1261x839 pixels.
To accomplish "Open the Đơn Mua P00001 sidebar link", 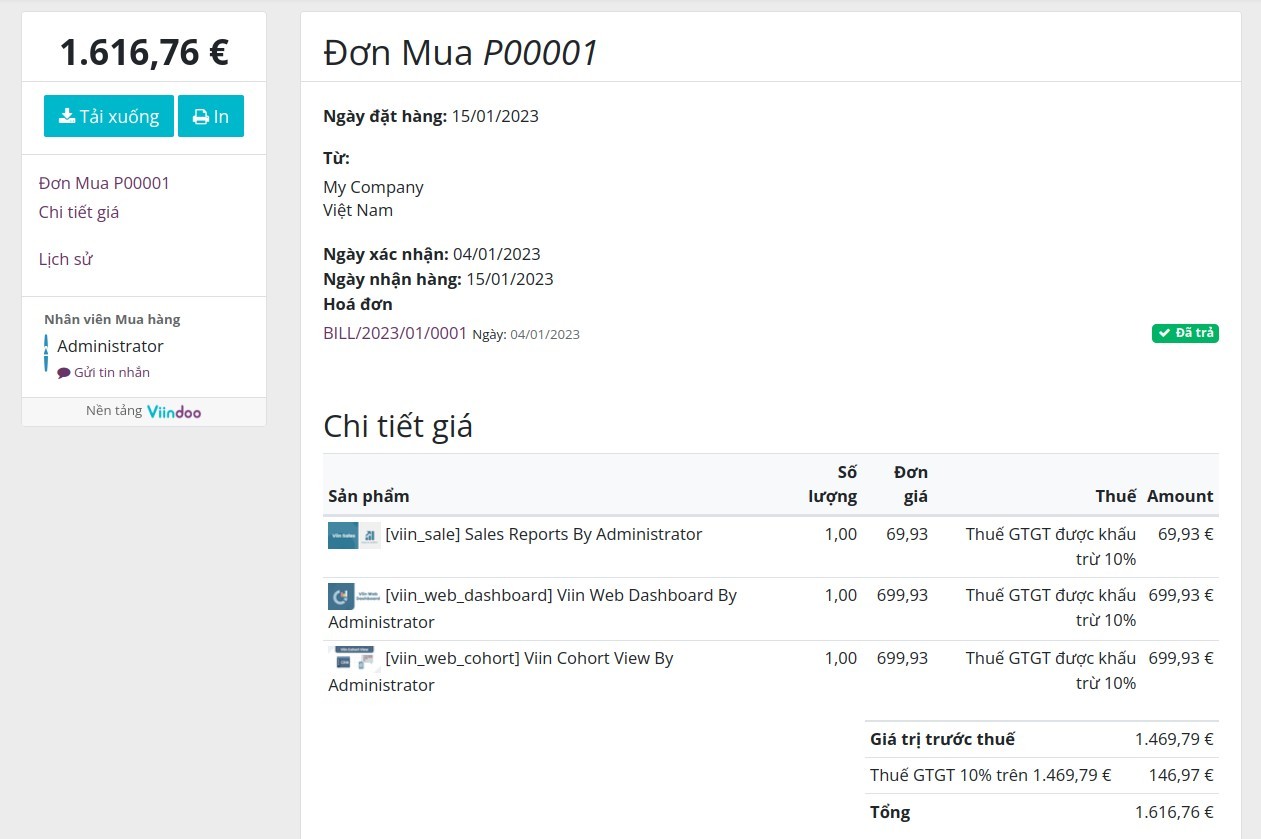I will tap(104, 183).
